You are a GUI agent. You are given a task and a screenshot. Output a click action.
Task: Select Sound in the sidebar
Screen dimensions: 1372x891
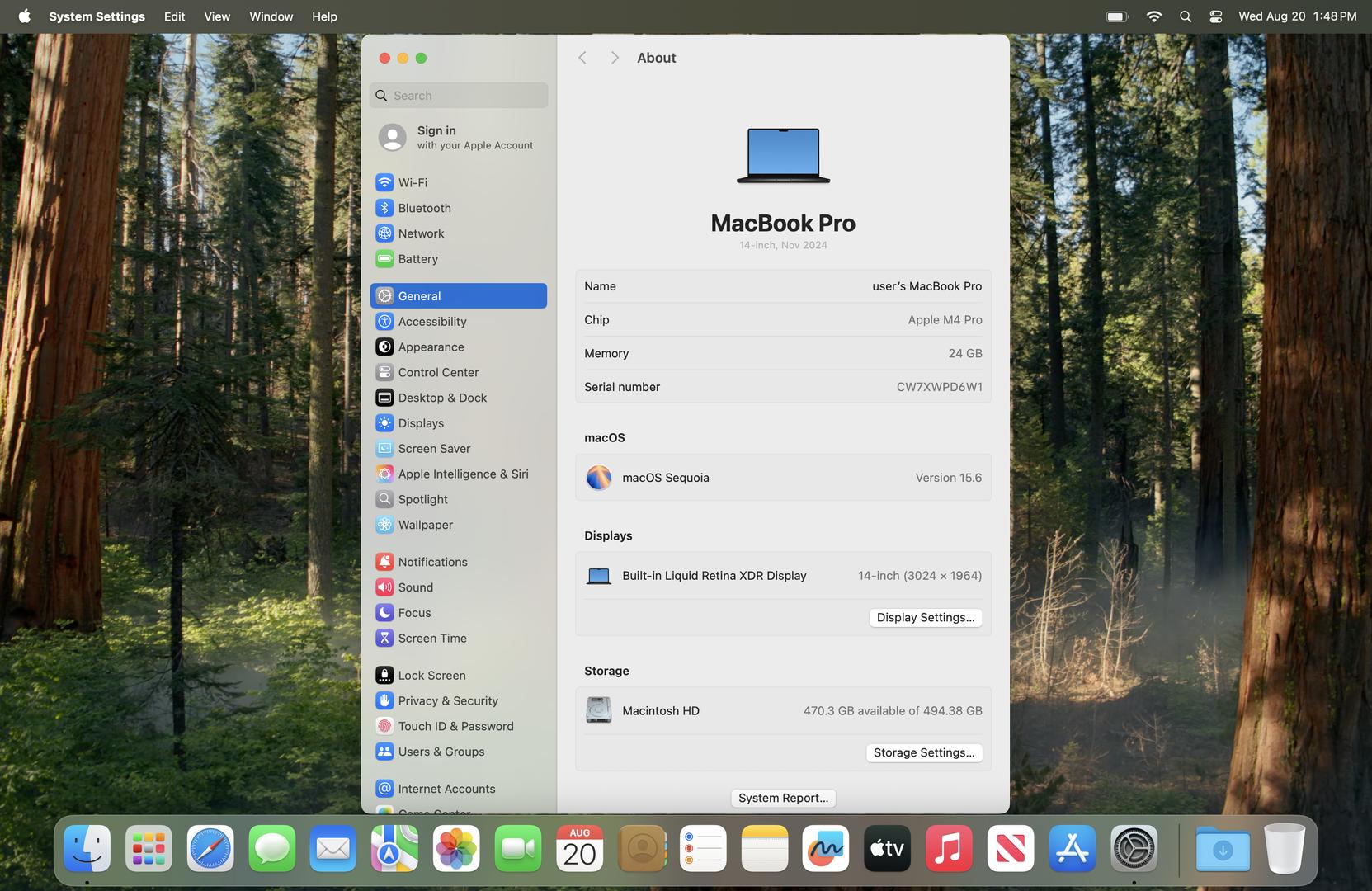[x=458, y=587]
